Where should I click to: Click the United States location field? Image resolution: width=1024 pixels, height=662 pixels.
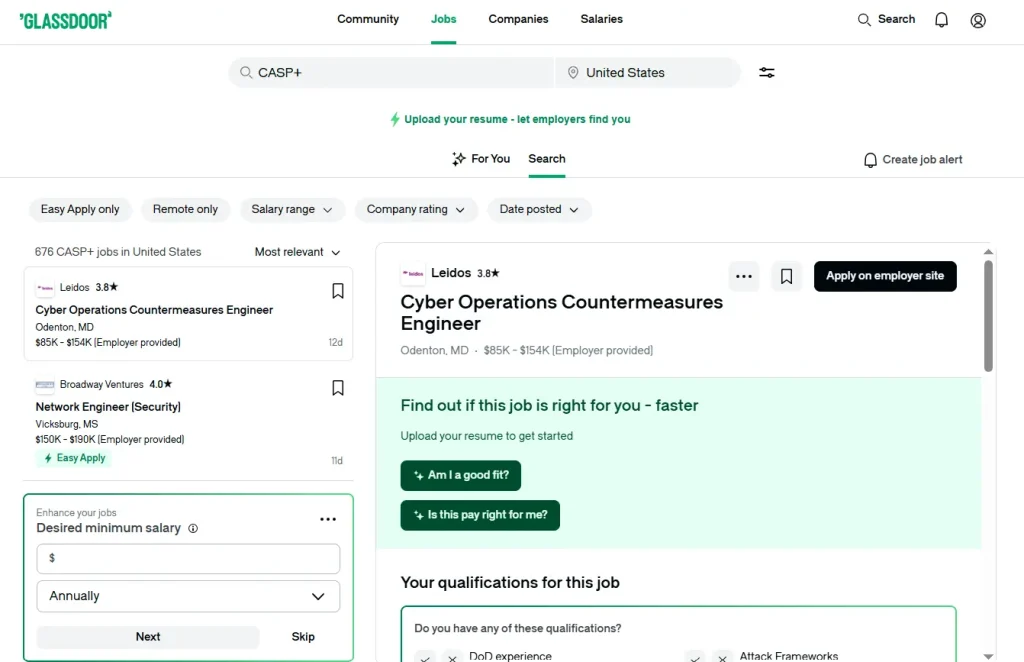[648, 72]
